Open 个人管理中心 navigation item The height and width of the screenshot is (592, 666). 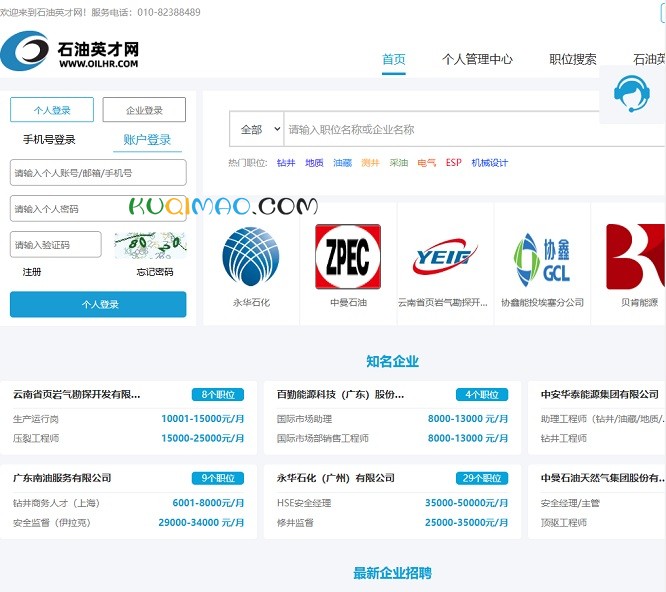[x=477, y=59]
